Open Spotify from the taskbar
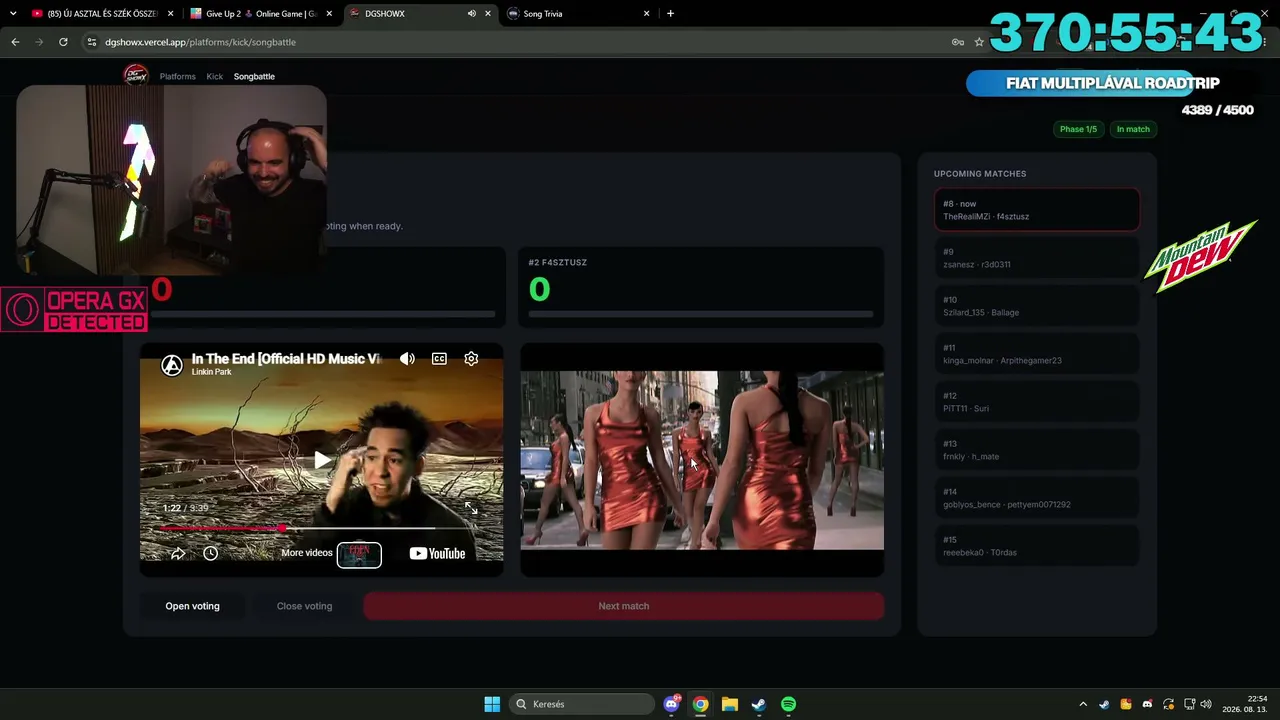This screenshot has width=1280, height=720. 788,704
